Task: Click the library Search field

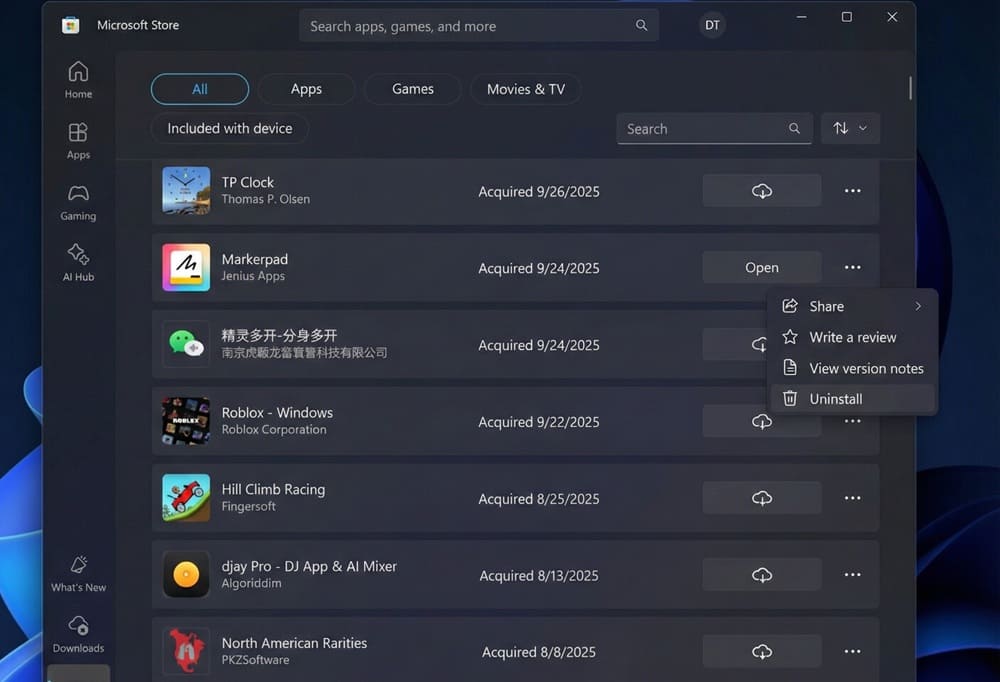Action: click(702, 129)
